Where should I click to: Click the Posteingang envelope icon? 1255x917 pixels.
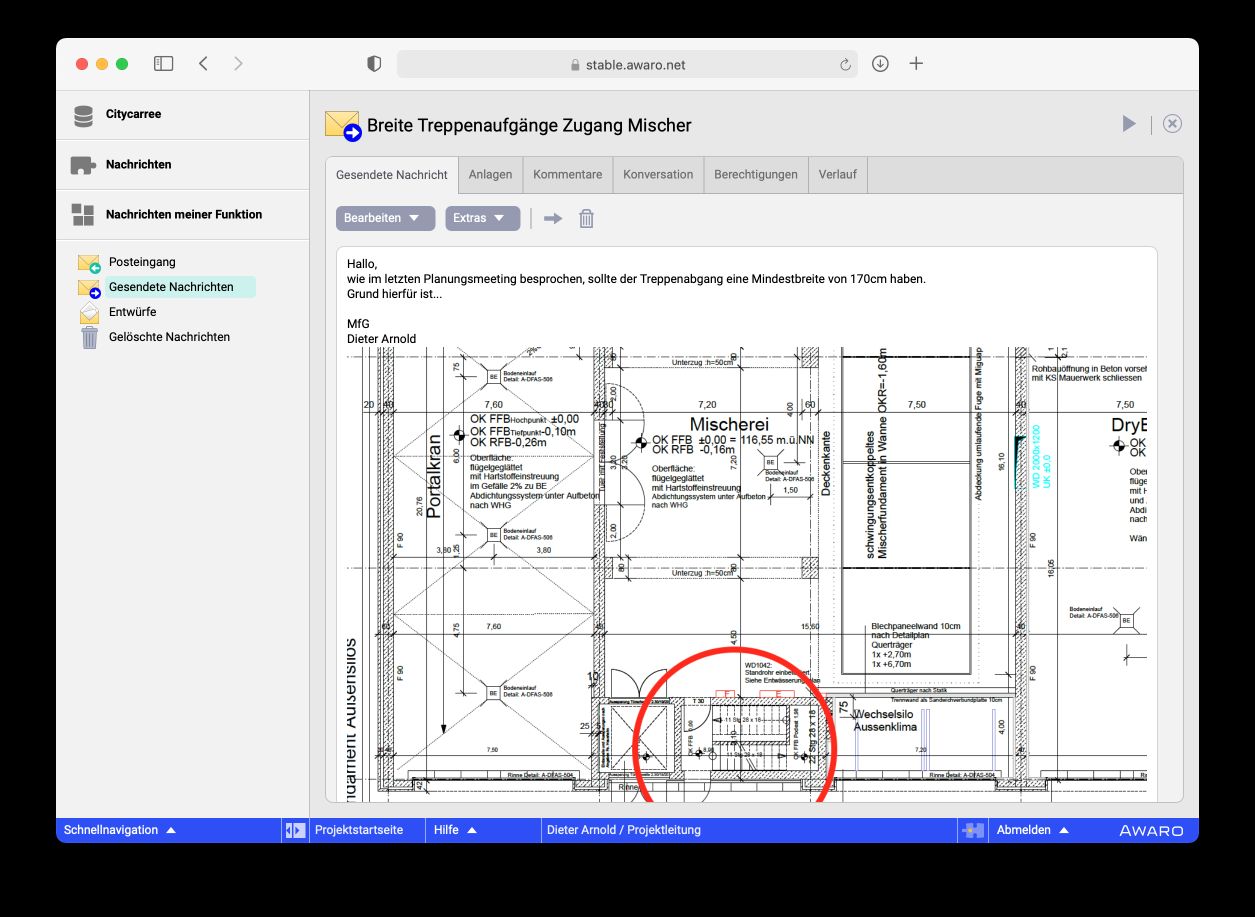tap(89, 263)
